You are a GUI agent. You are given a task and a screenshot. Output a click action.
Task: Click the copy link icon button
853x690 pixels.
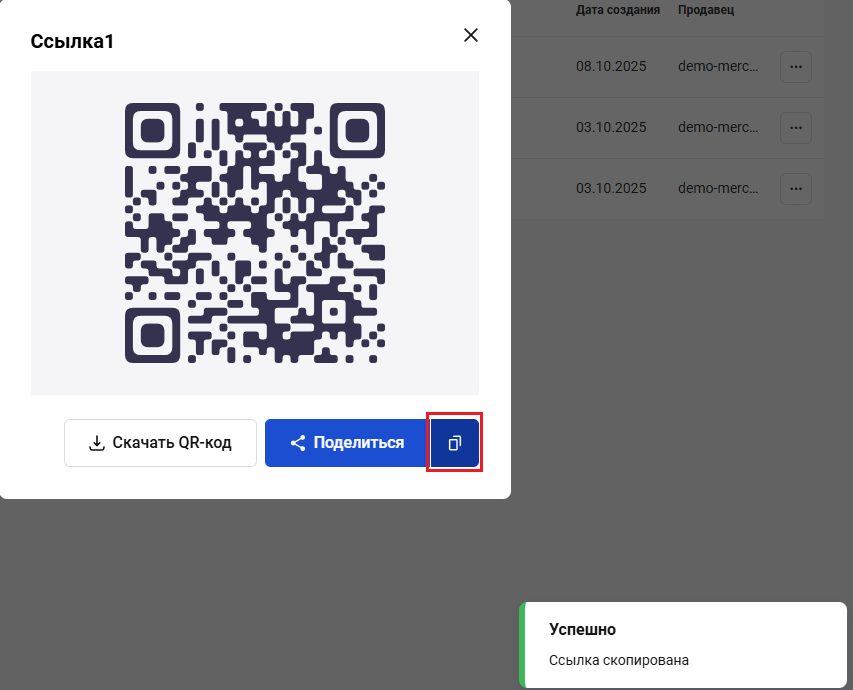[x=455, y=443]
